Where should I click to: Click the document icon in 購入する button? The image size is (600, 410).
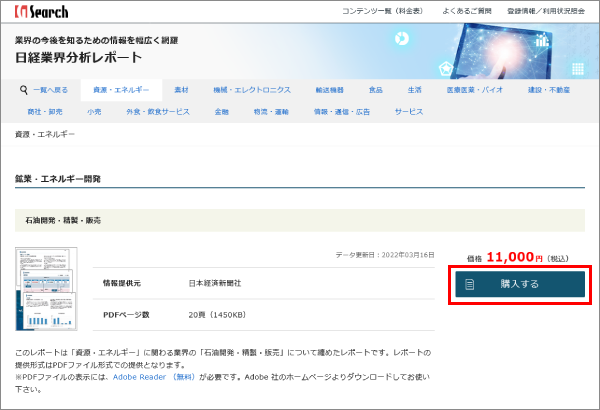click(x=470, y=284)
